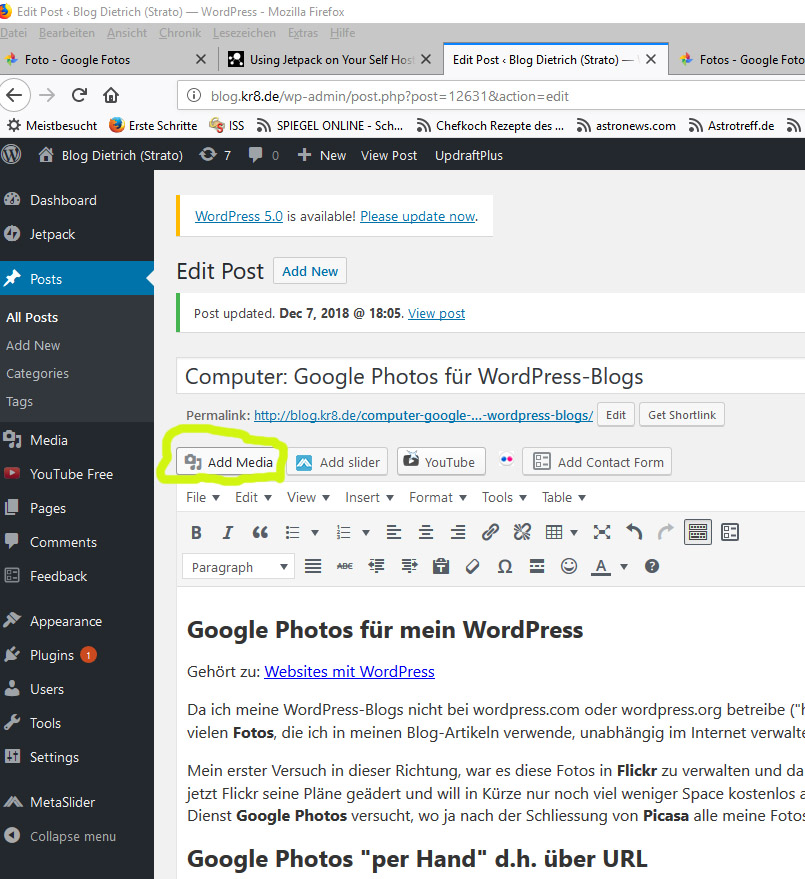Follow the 'Please update now' link
Screen dimensions: 805x879
(417, 216)
